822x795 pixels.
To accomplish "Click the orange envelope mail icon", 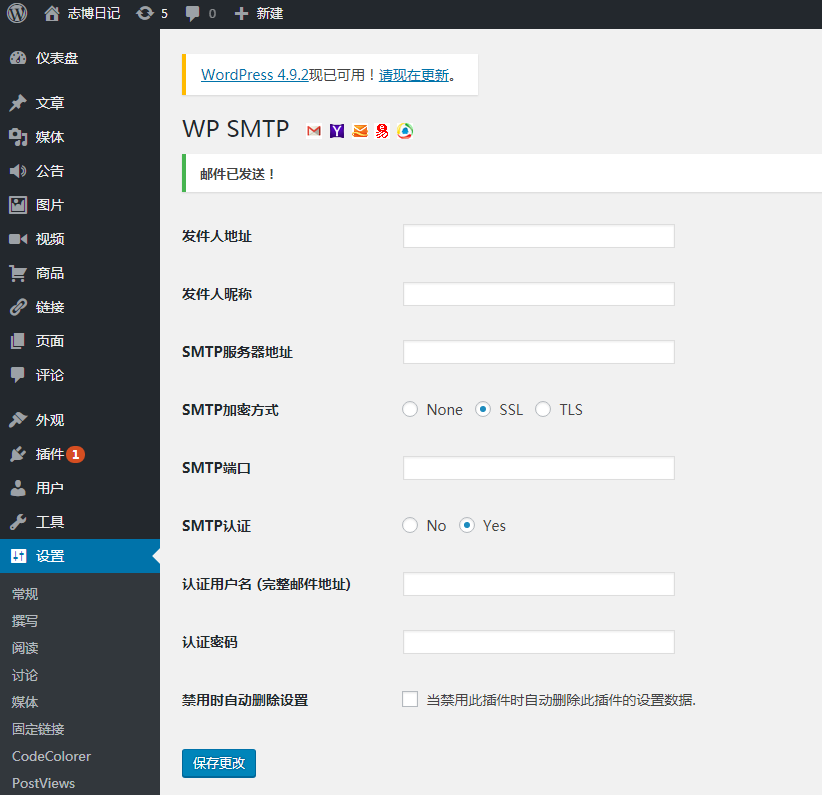I will point(360,131).
